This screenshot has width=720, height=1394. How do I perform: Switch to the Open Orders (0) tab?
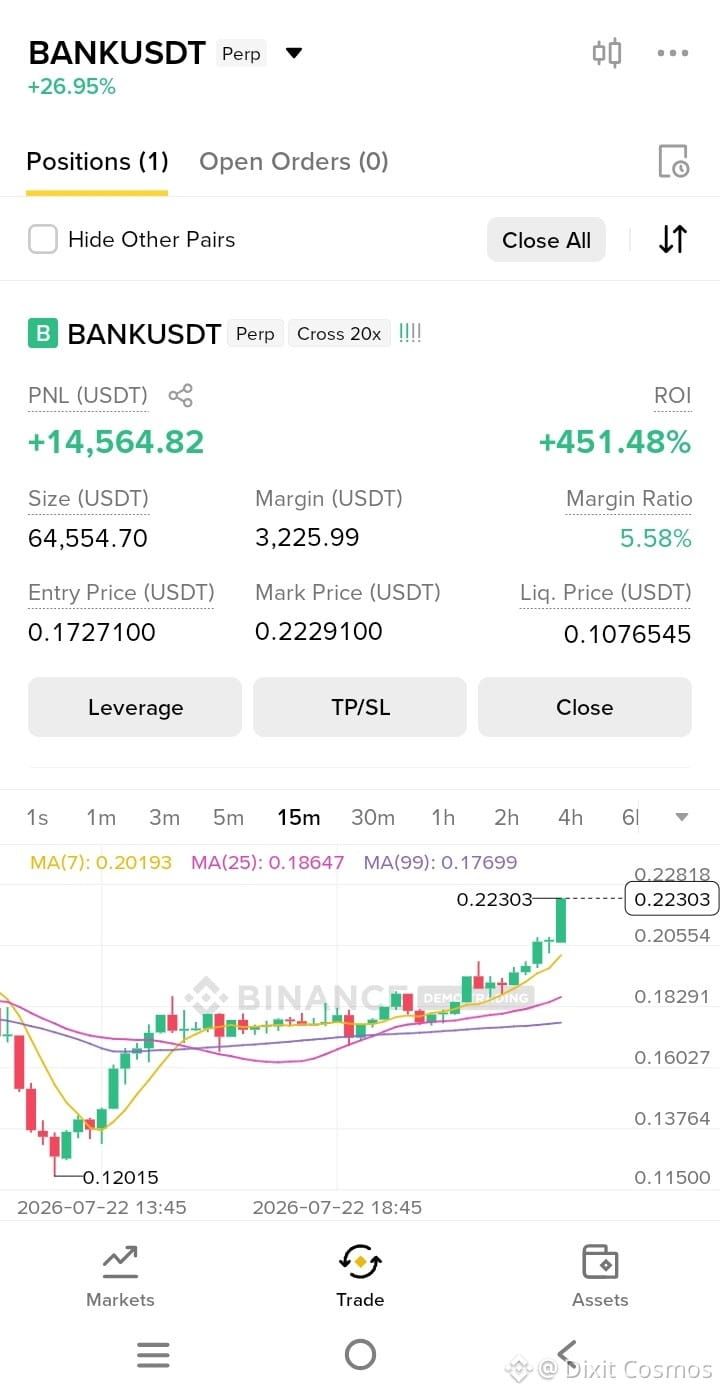click(x=294, y=162)
